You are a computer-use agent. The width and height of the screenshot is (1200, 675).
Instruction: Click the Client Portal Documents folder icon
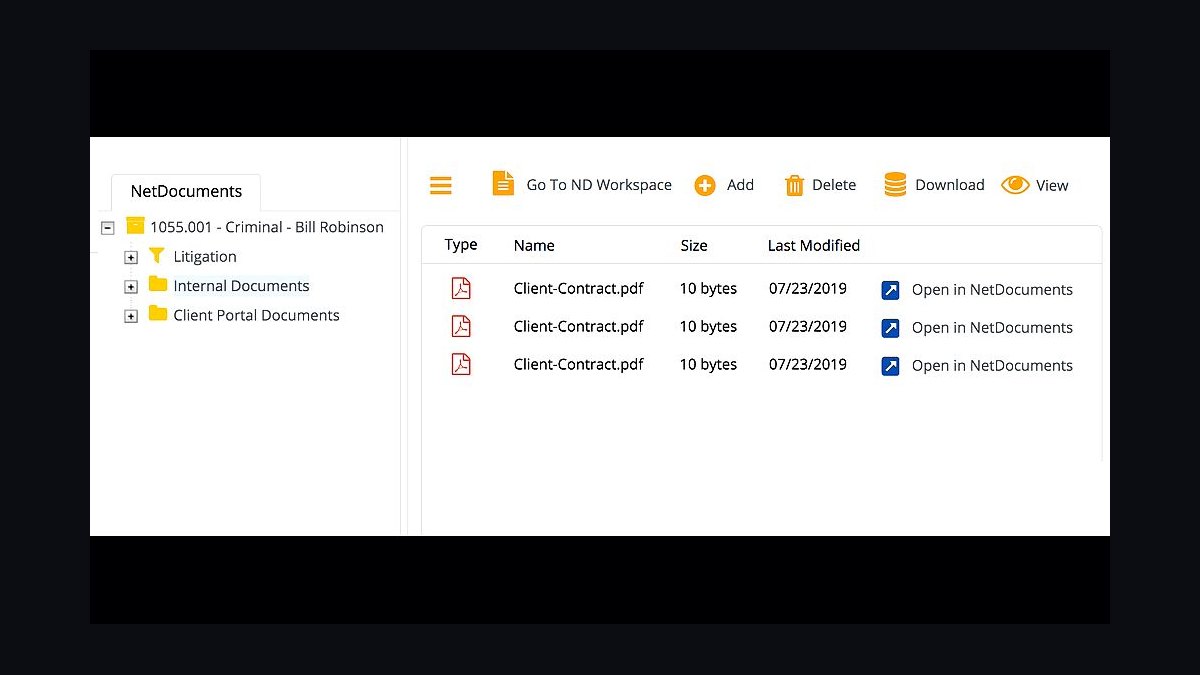tap(158, 314)
